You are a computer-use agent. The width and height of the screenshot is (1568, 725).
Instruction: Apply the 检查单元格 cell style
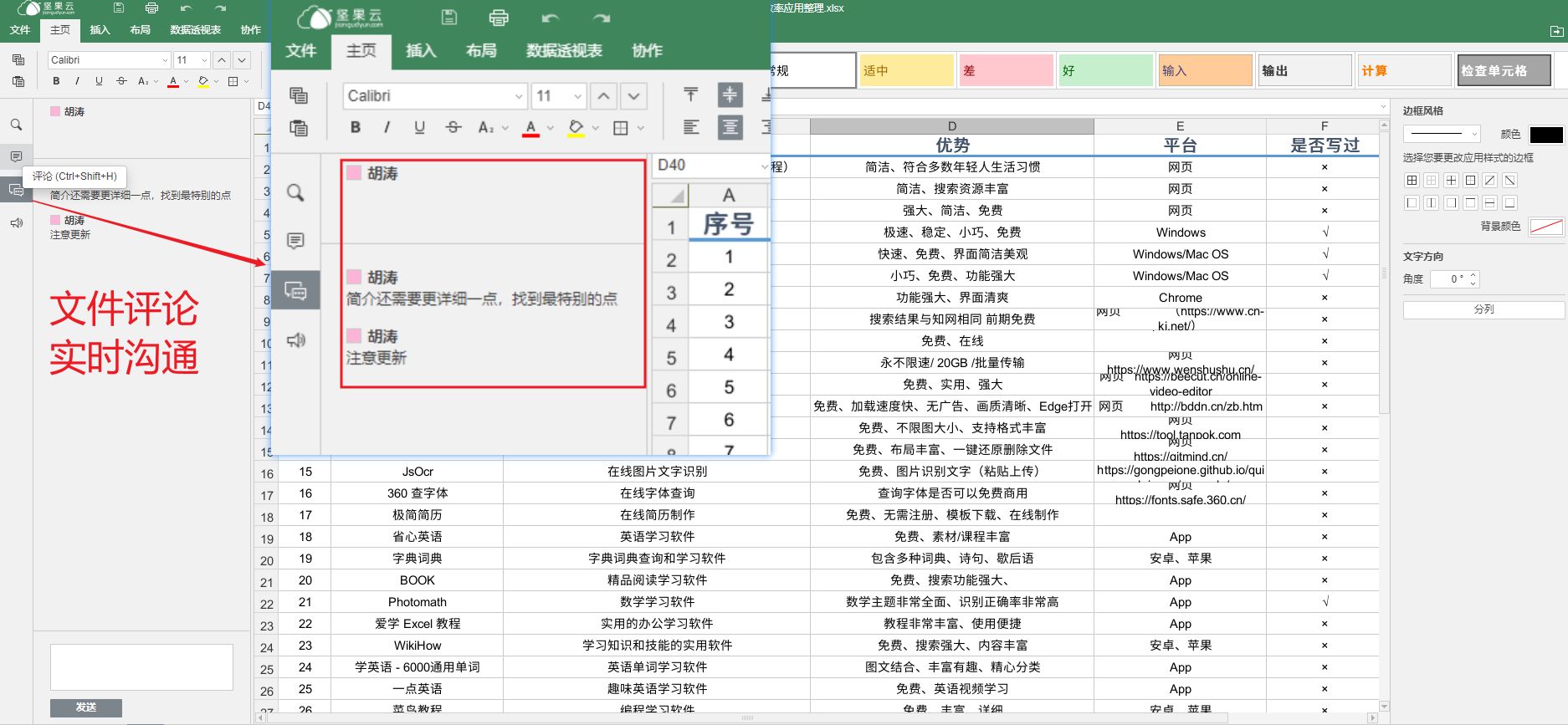pos(1504,70)
